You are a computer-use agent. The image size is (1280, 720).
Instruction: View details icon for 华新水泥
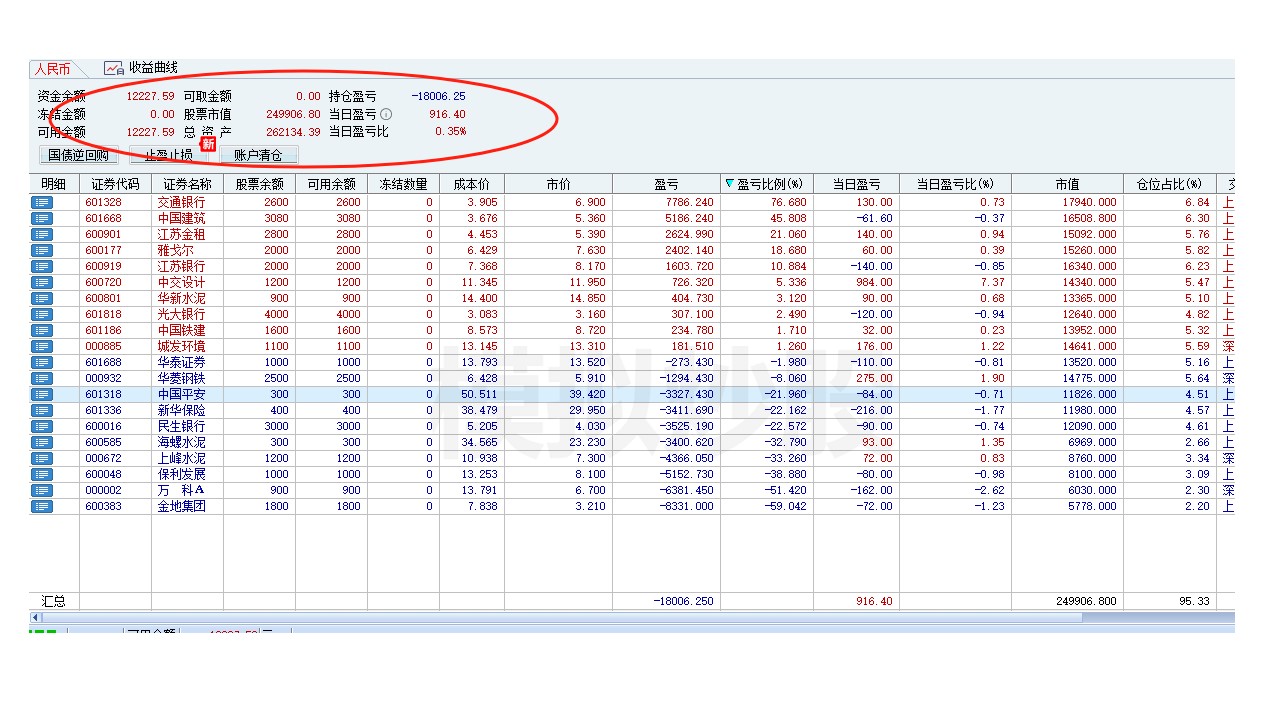click(x=42, y=298)
